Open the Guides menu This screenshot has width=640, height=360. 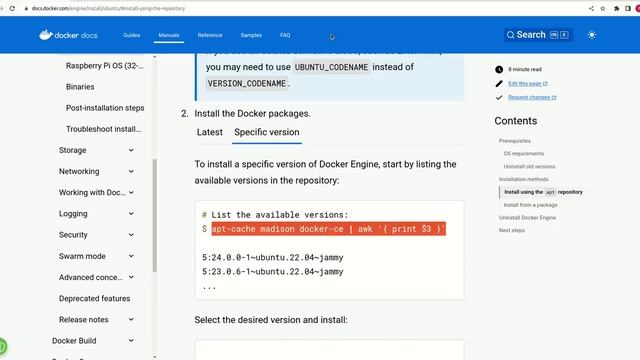click(x=131, y=35)
